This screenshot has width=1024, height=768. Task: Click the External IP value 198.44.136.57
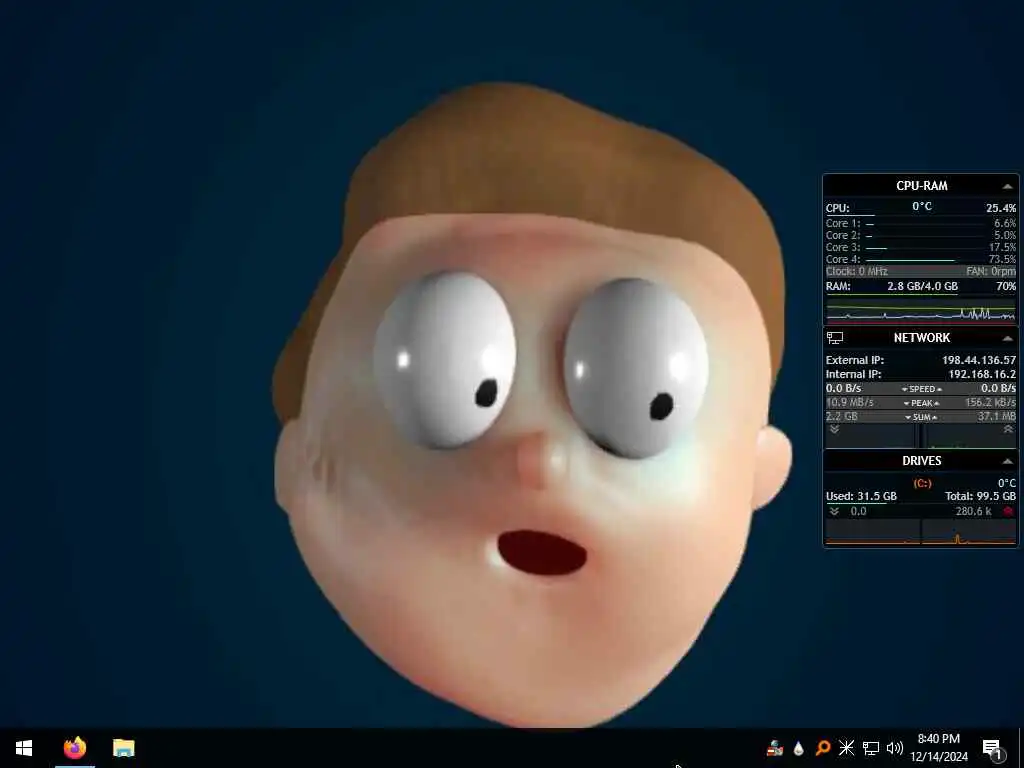[x=979, y=360]
